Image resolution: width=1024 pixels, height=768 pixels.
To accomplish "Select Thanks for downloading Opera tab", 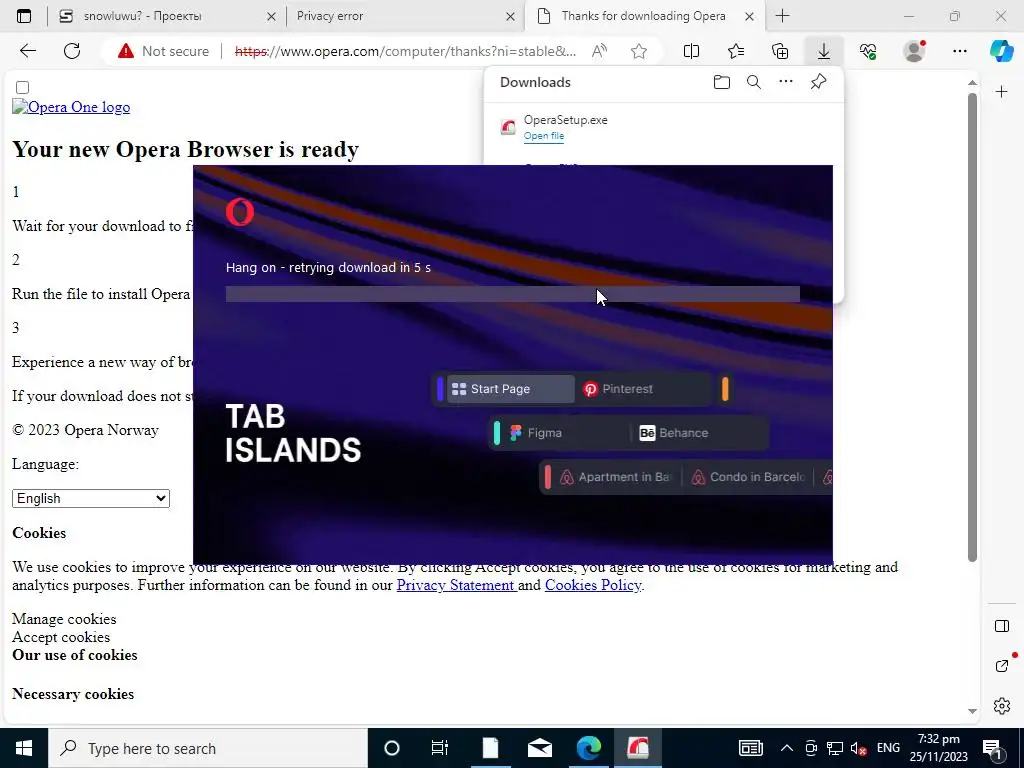I will (643, 16).
